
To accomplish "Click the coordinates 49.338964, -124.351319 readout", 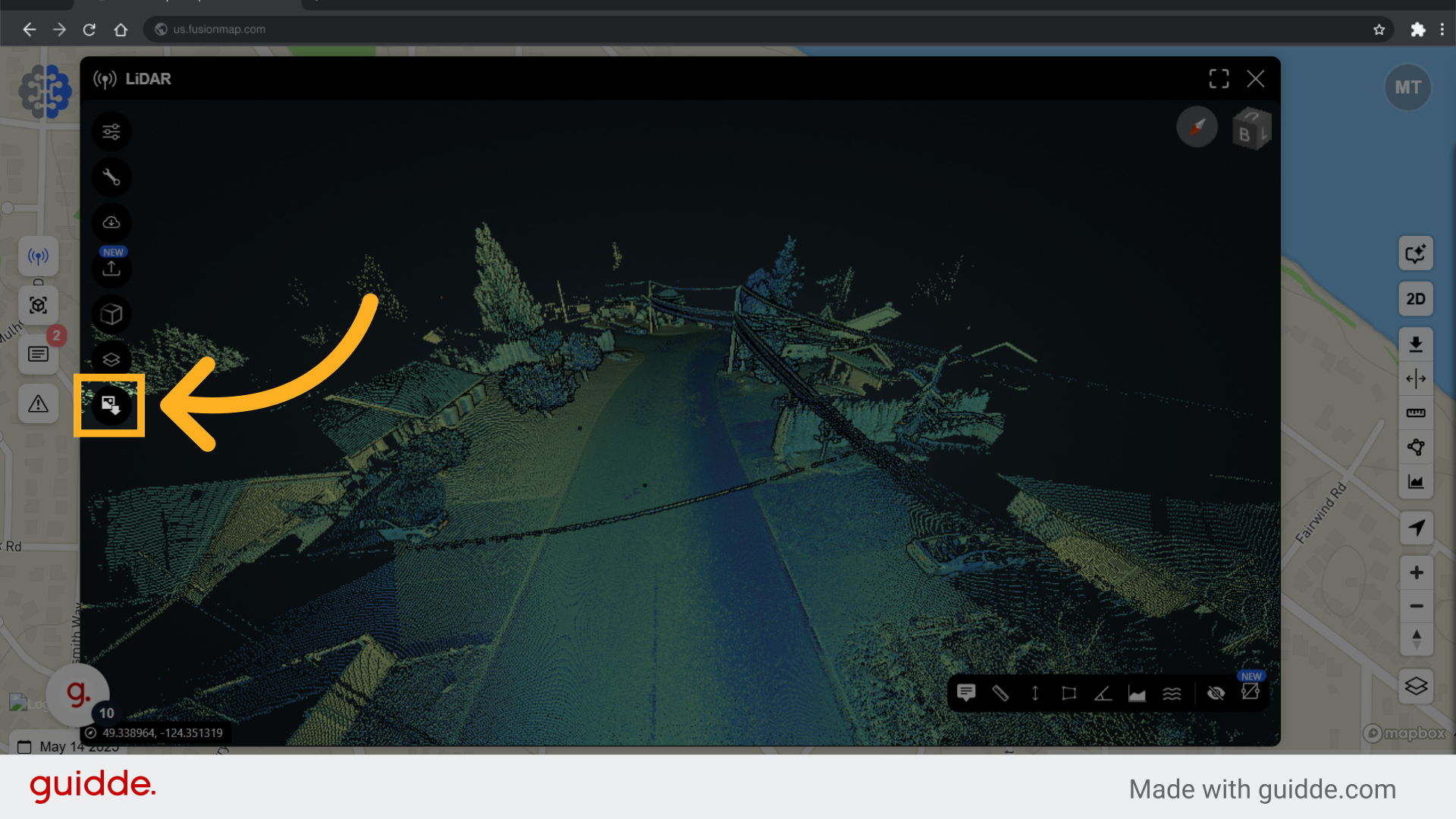I will pyautogui.click(x=162, y=733).
